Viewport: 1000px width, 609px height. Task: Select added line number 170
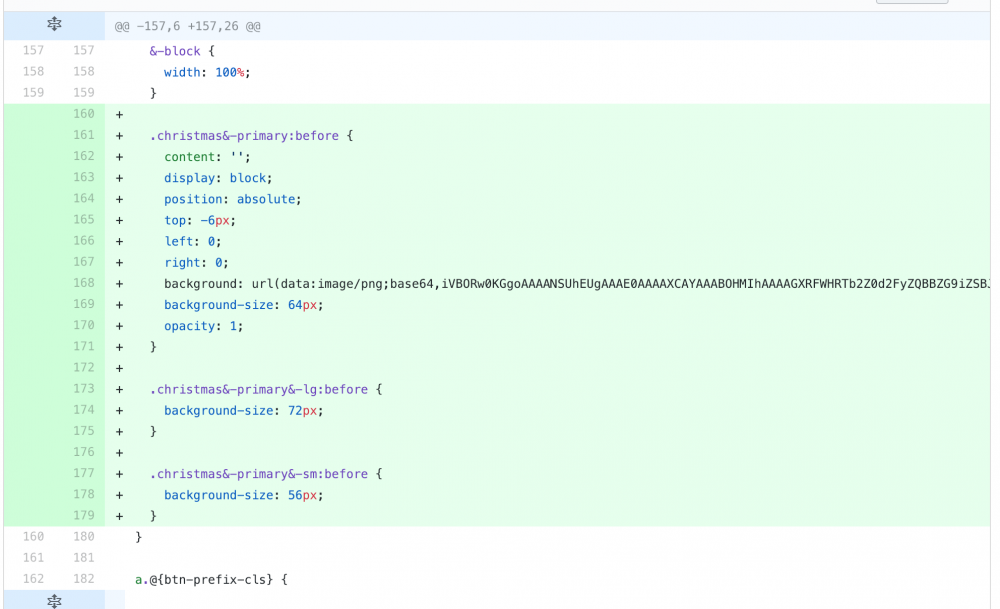click(83, 326)
